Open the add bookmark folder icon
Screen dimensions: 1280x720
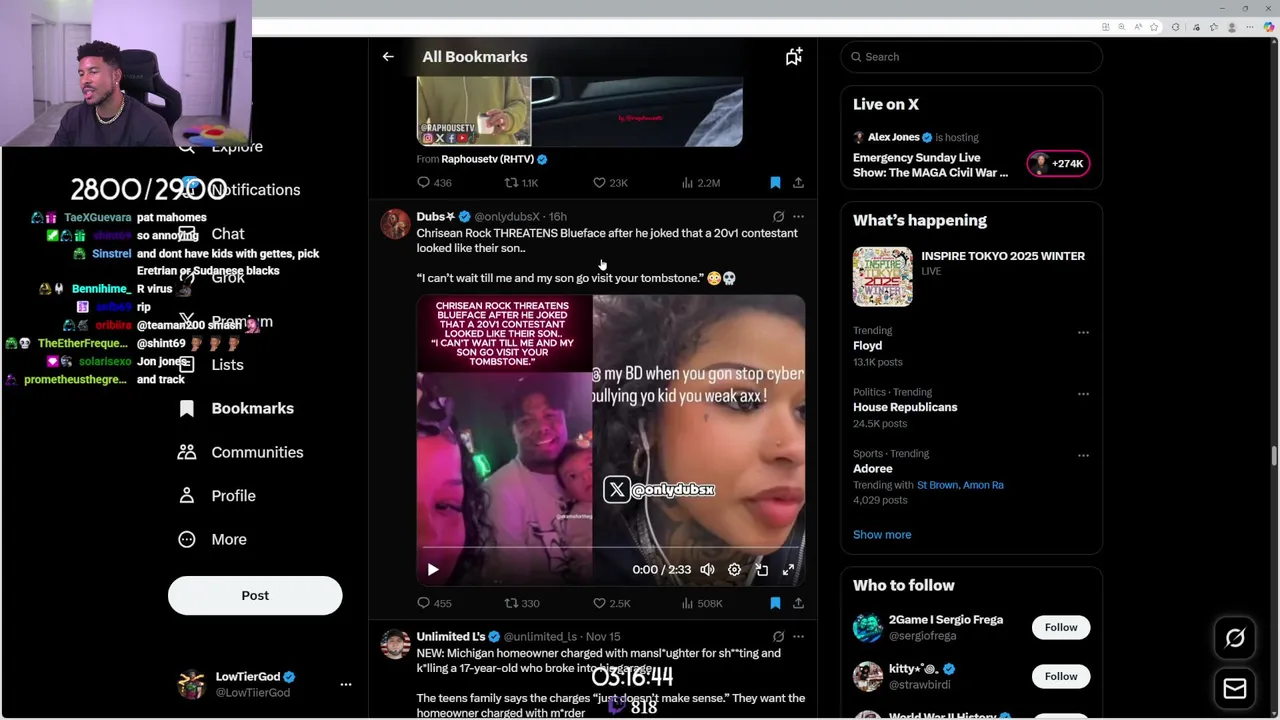coord(794,57)
